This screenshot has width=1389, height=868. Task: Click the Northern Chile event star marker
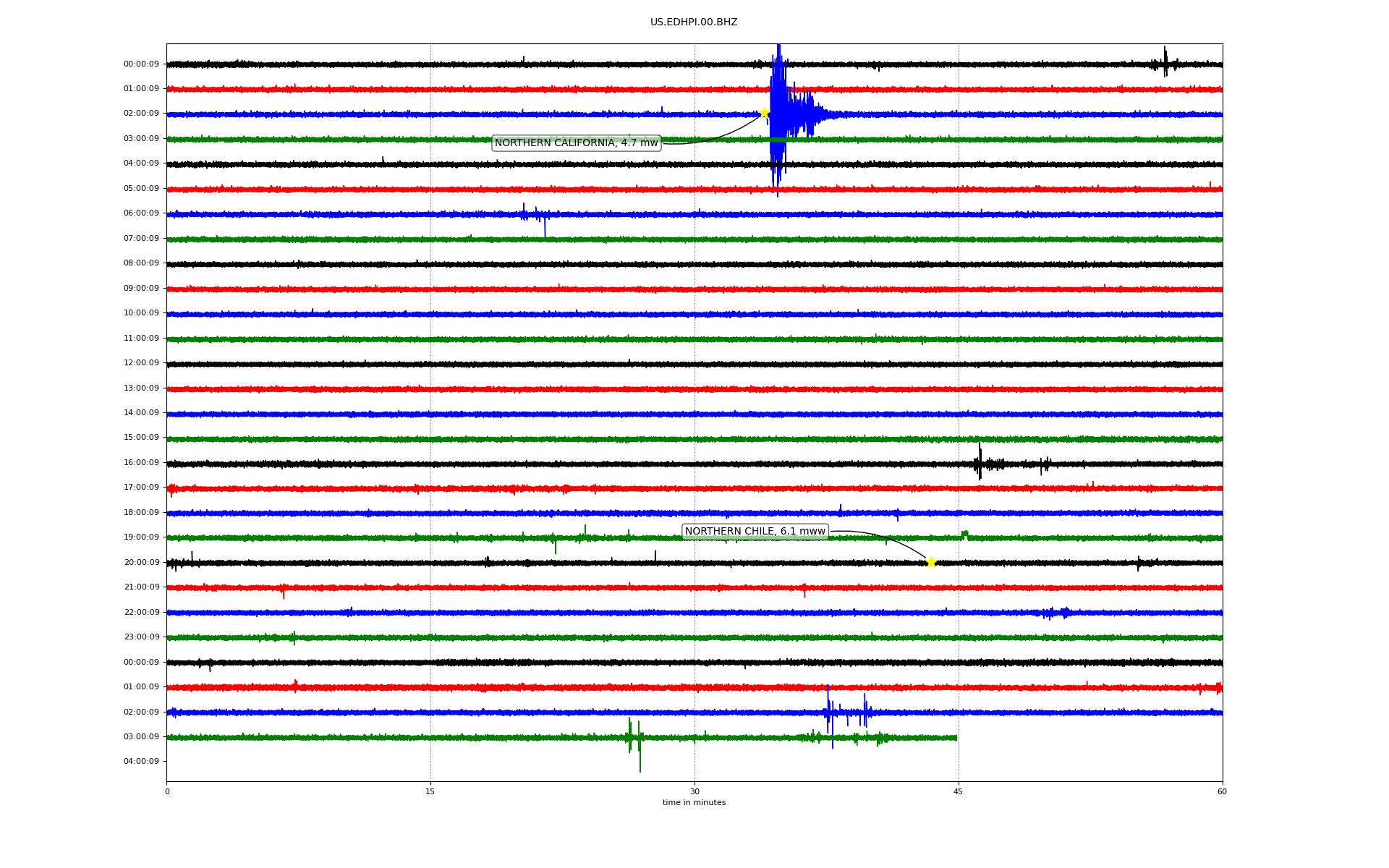[931, 562]
